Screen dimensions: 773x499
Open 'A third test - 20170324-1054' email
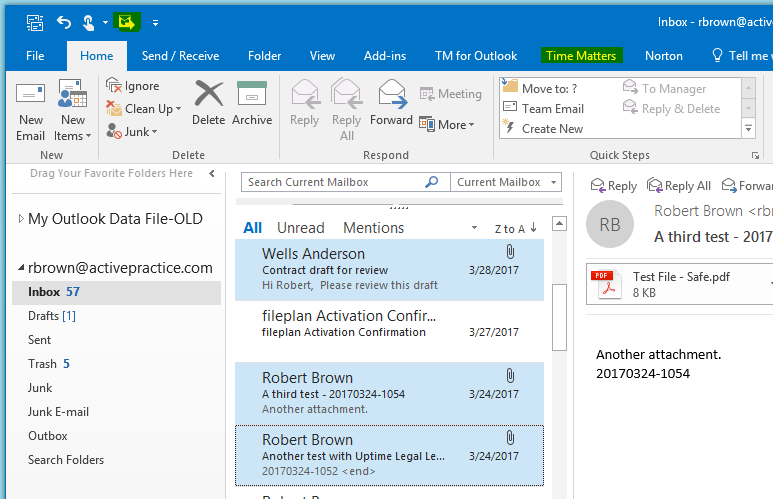[x=389, y=393]
